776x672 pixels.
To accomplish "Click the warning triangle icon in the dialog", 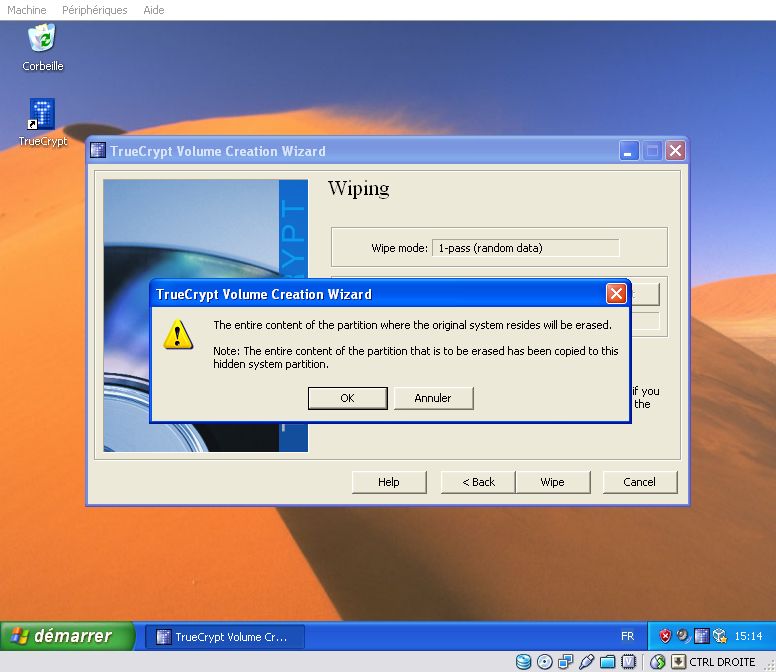I will [x=178, y=335].
